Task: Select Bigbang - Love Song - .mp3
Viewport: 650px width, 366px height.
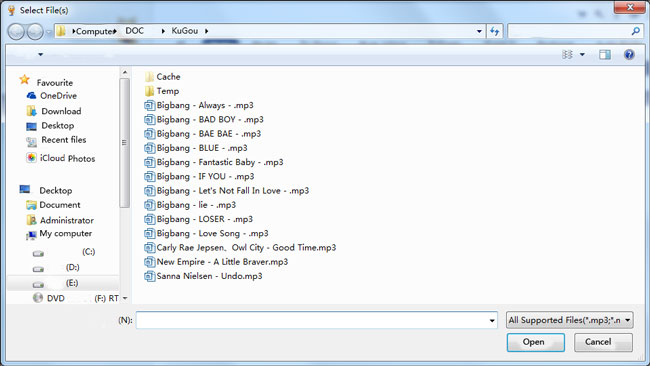Action: point(206,233)
